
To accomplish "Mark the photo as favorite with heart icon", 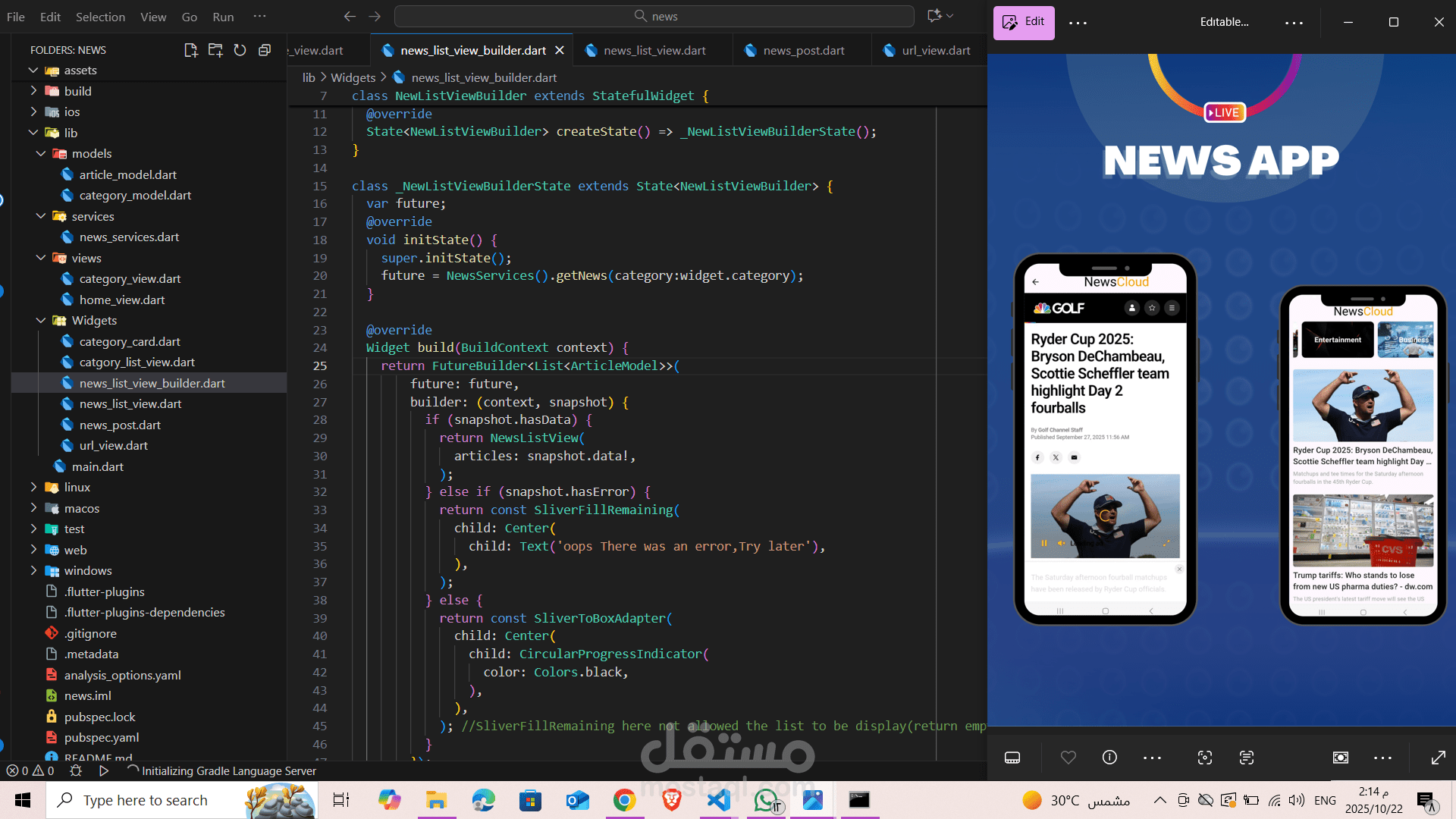I will [1068, 758].
